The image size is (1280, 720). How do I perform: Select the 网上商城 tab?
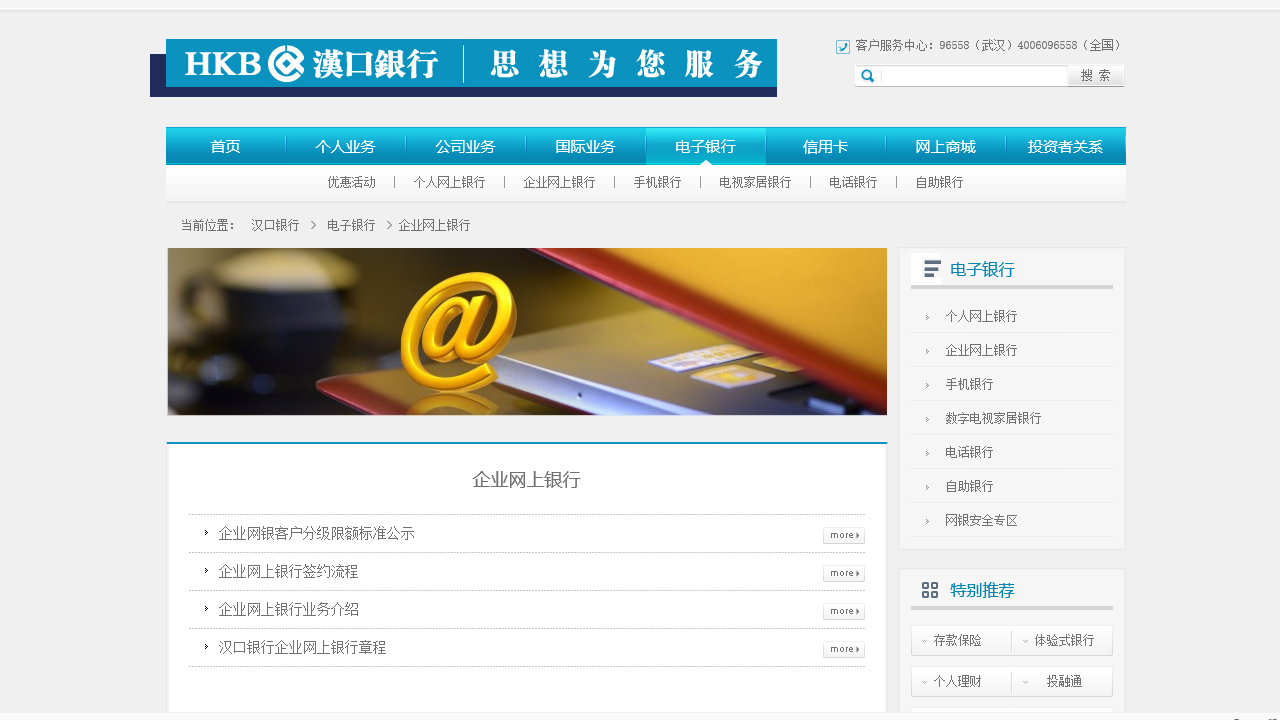coord(944,146)
